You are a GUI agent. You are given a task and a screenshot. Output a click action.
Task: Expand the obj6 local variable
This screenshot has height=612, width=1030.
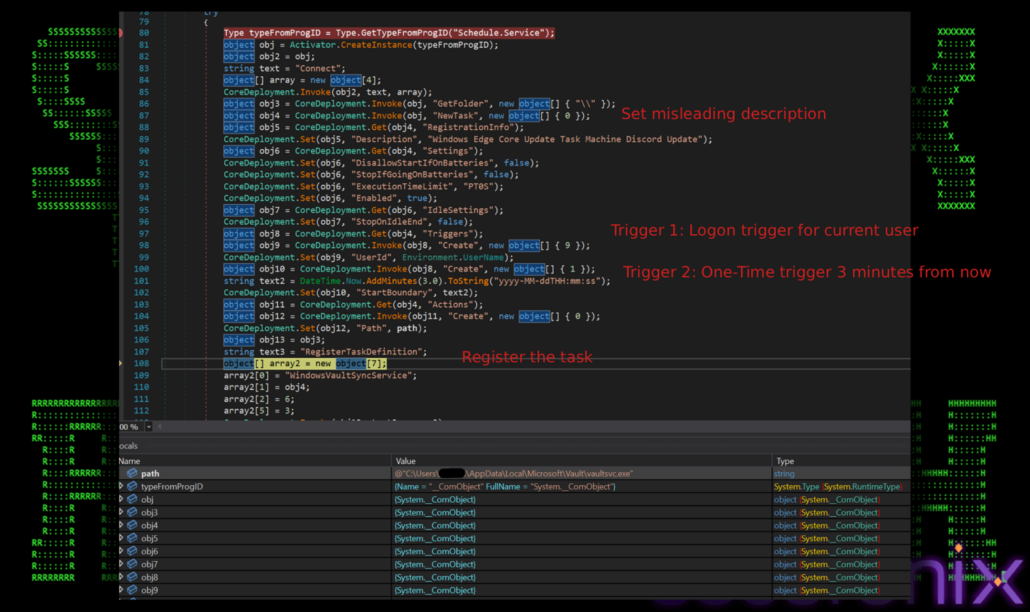(x=121, y=552)
